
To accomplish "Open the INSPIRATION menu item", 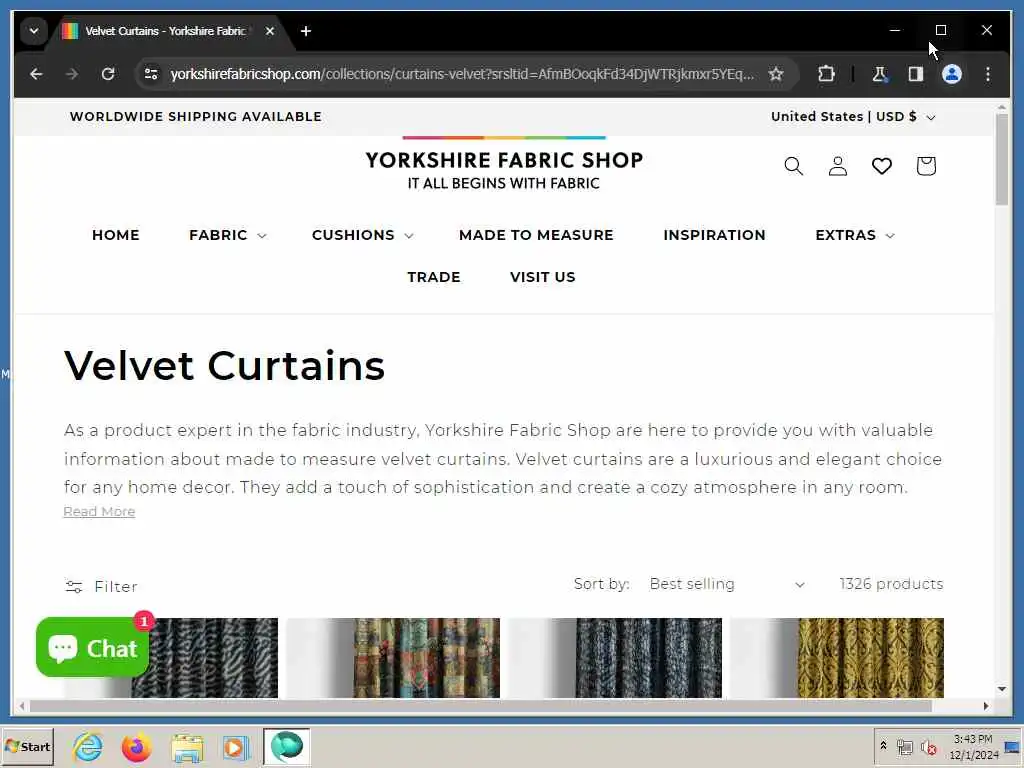I will (714, 235).
